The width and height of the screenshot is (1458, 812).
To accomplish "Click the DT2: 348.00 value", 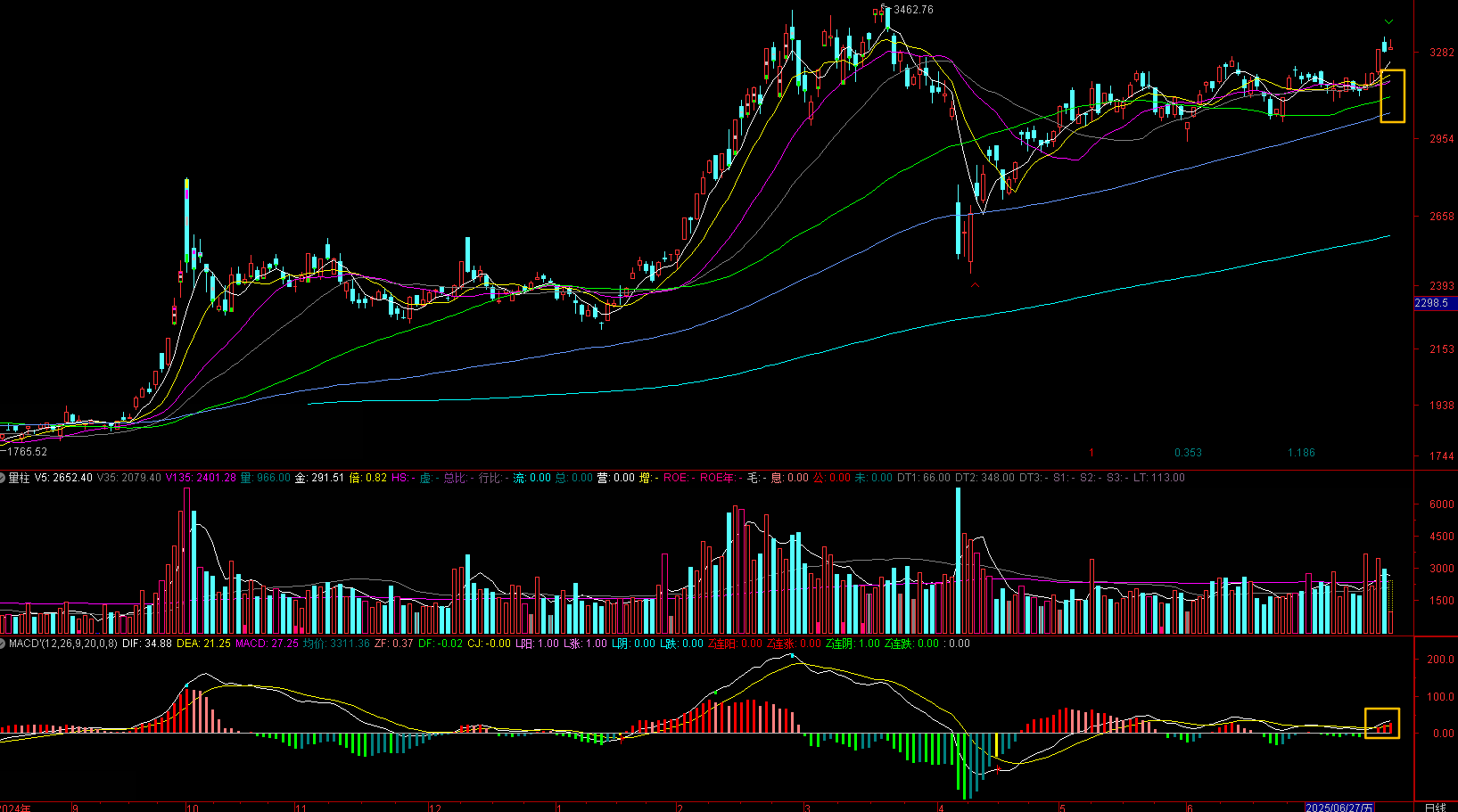I will (984, 478).
